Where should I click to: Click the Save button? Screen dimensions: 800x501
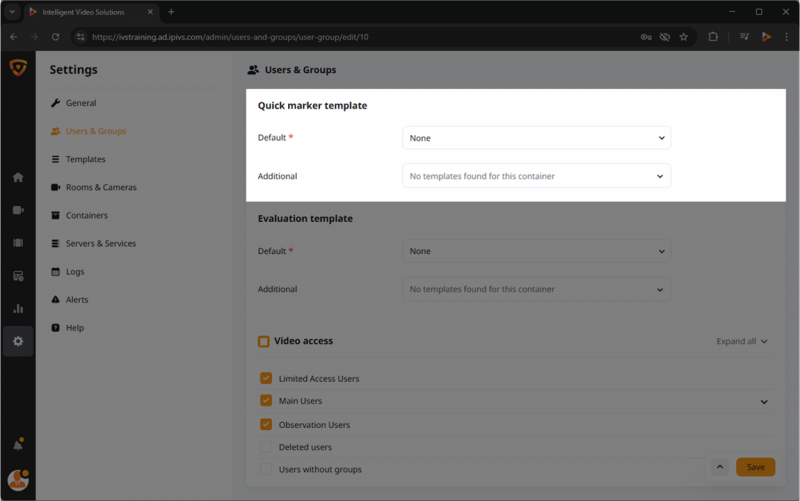pos(756,467)
